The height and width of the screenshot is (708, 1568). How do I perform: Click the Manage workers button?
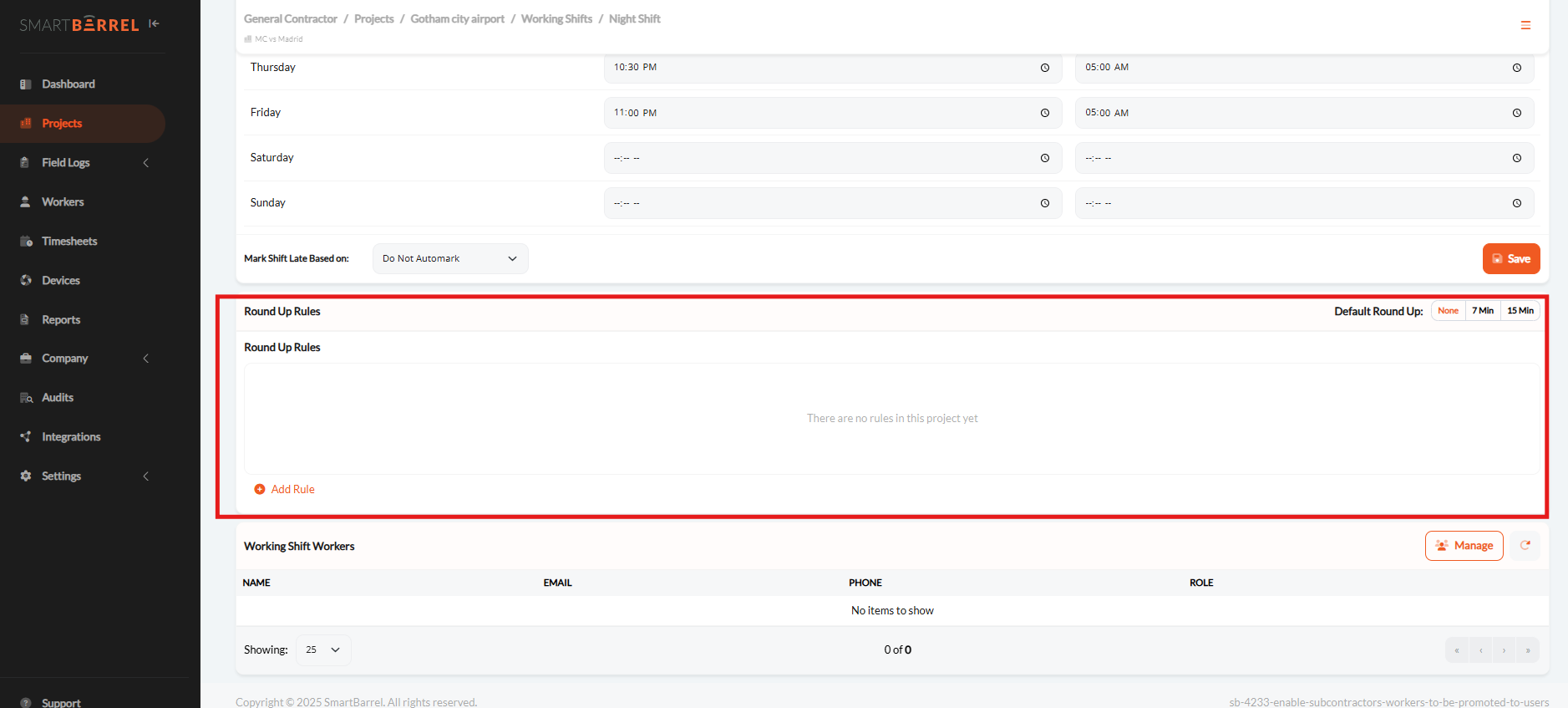click(x=1464, y=546)
